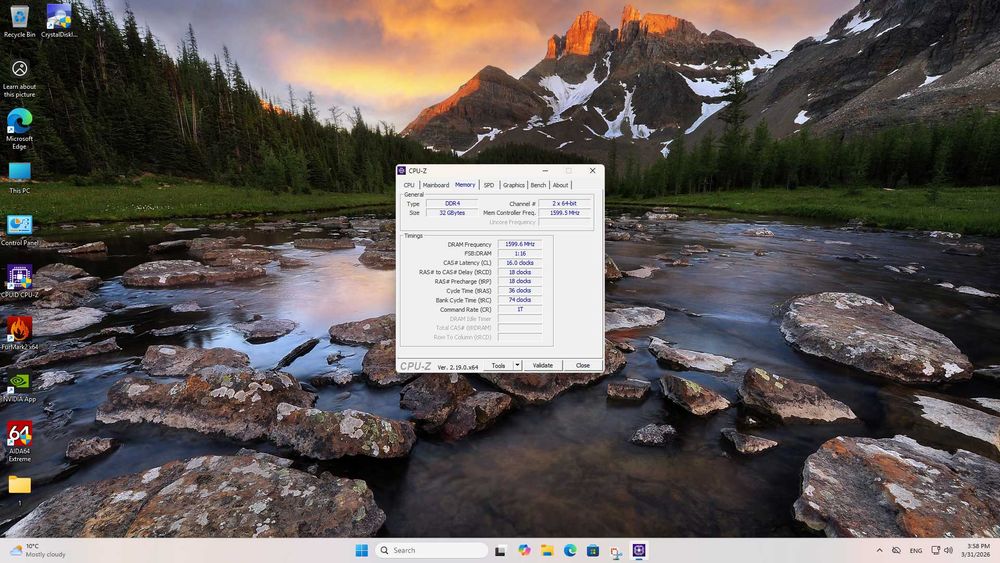Click the cloud sync tray icon
This screenshot has width=1000, height=563.
[x=896, y=550]
